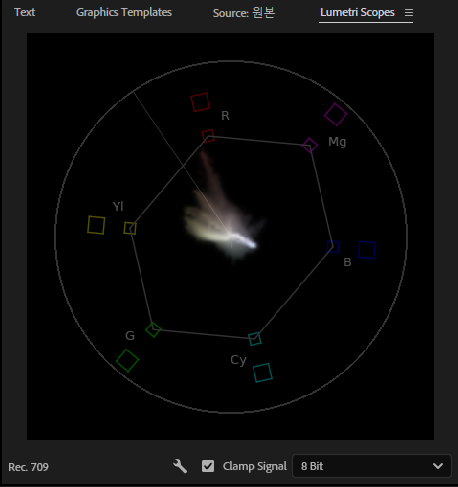Toggle the Clamp Signal checkbox
The image size is (458, 487).
tap(208, 466)
